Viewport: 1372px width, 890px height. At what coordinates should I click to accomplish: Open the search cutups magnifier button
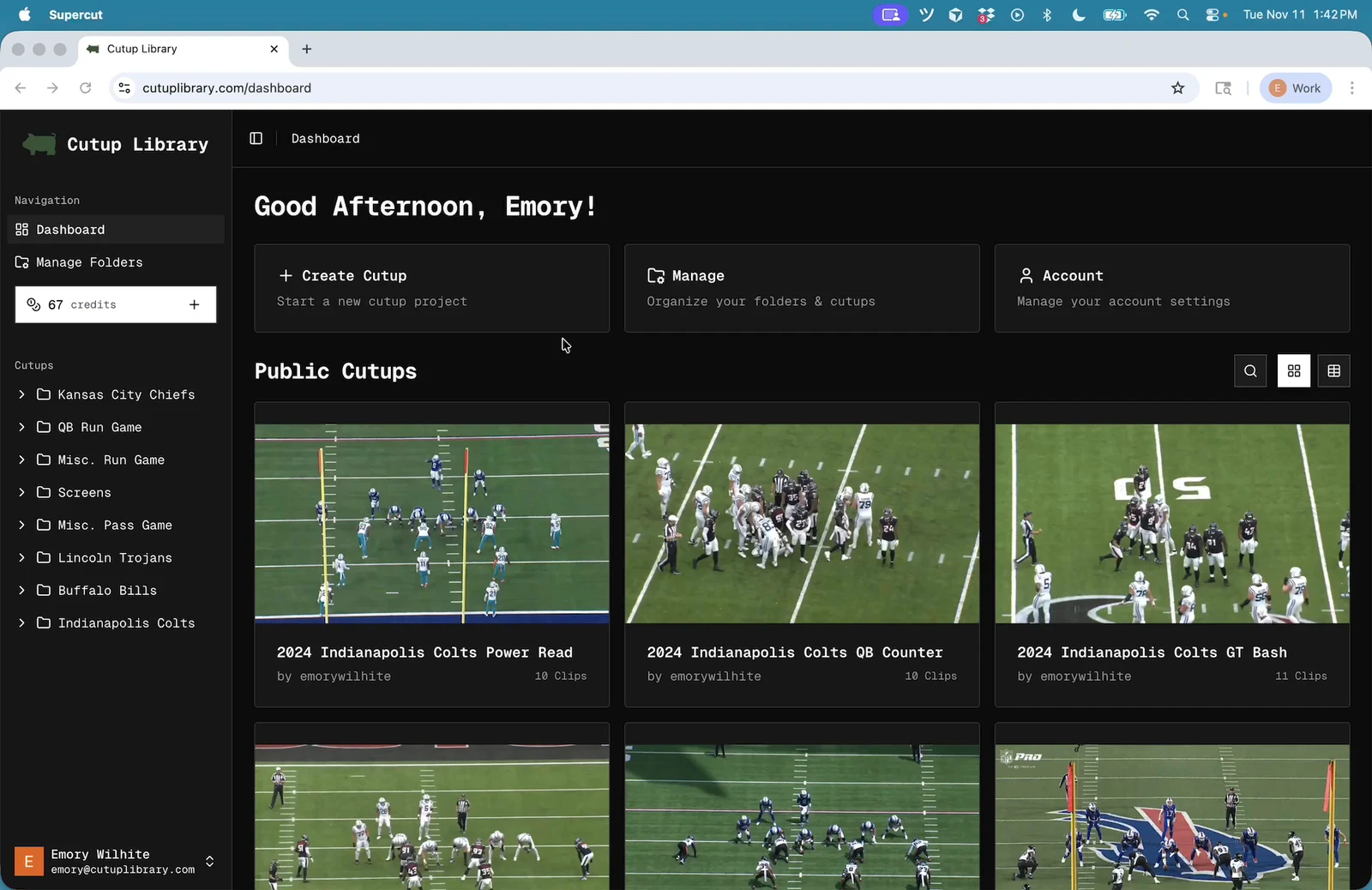[x=1250, y=371]
